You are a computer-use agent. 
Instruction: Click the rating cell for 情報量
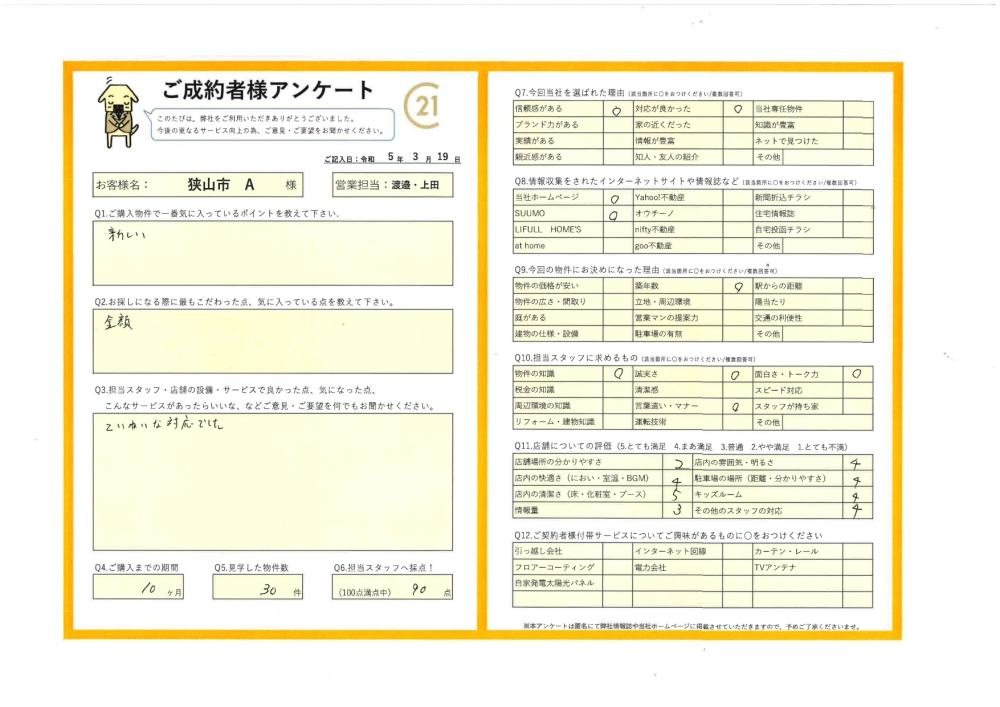coord(677,511)
